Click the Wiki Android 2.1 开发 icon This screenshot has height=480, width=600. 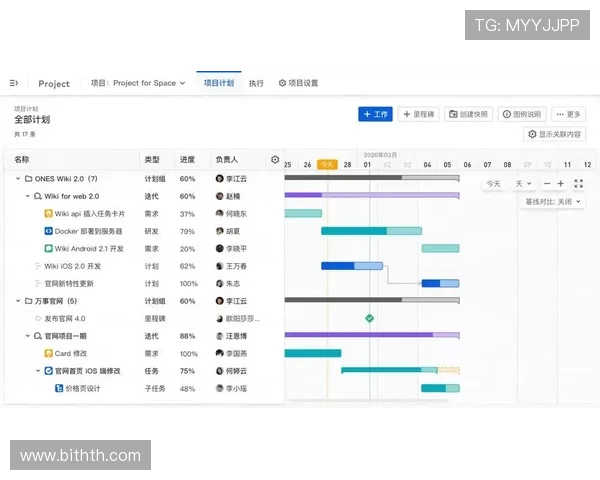[47, 249]
